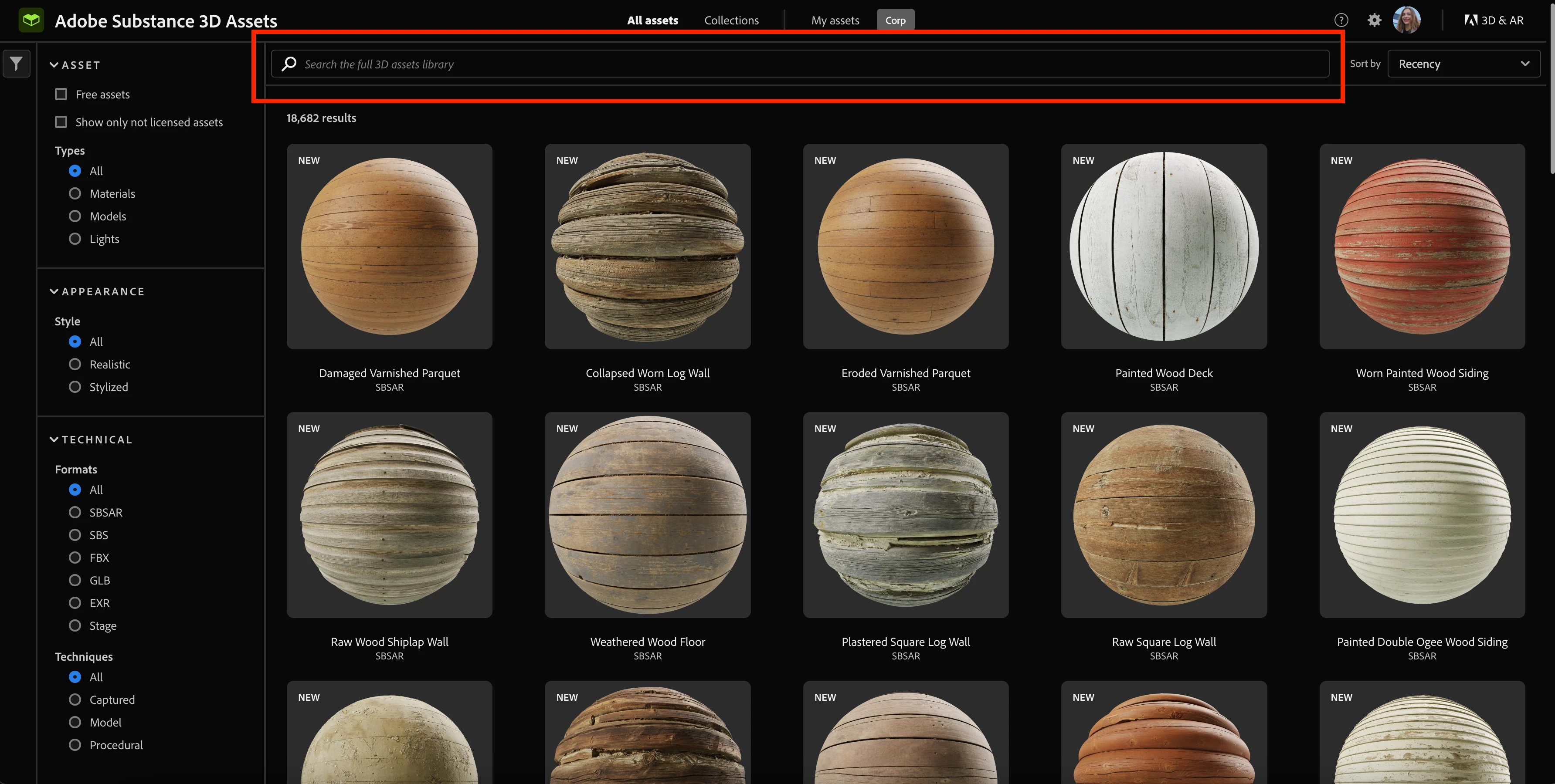Switch to the Collections tab
The height and width of the screenshot is (784, 1555).
click(731, 20)
